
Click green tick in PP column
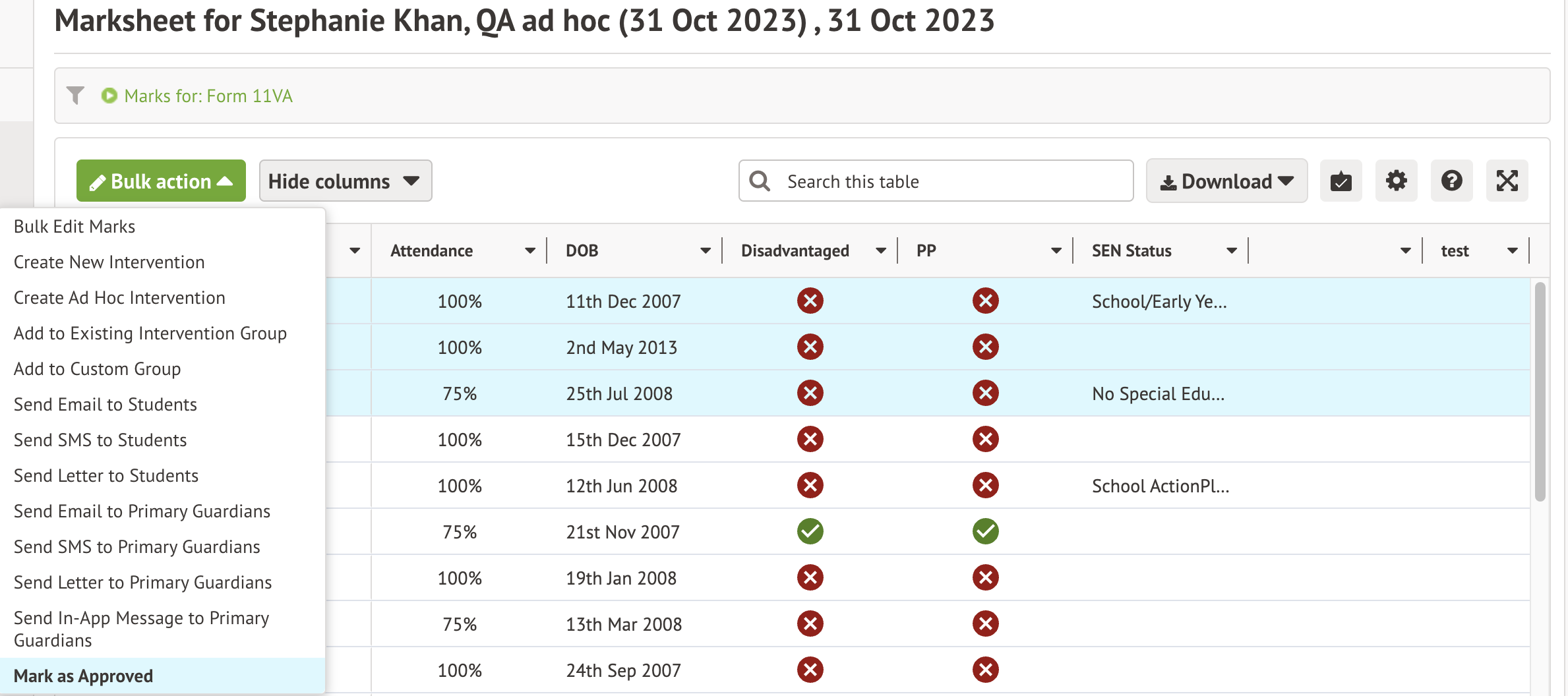point(985,531)
